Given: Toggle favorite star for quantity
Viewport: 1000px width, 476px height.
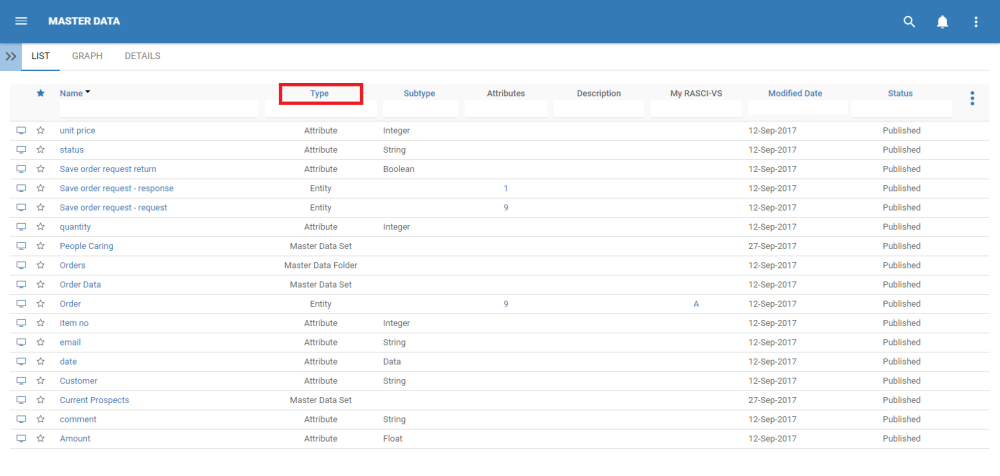Looking at the screenshot, I should [41, 227].
